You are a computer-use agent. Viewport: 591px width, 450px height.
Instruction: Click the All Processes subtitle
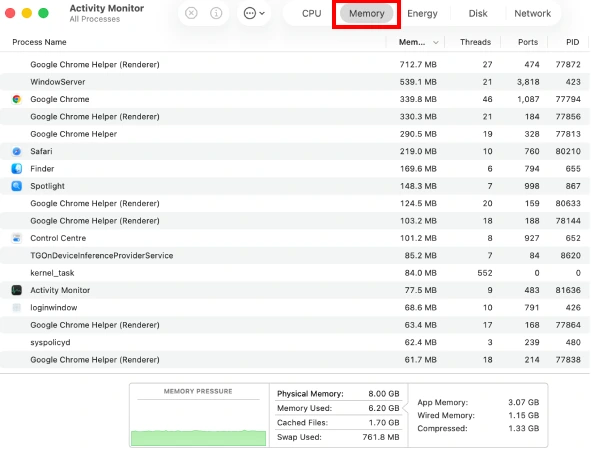click(x=95, y=19)
